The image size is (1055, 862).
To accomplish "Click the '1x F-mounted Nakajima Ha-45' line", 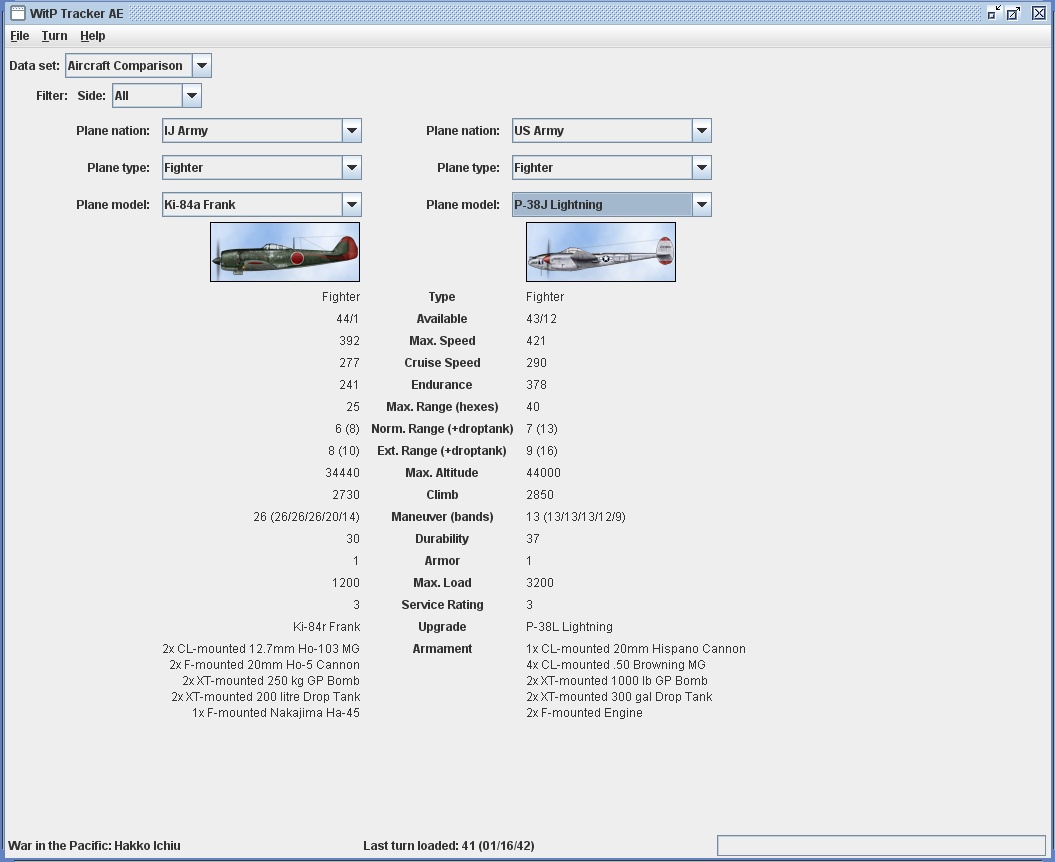I will [x=276, y=713].
